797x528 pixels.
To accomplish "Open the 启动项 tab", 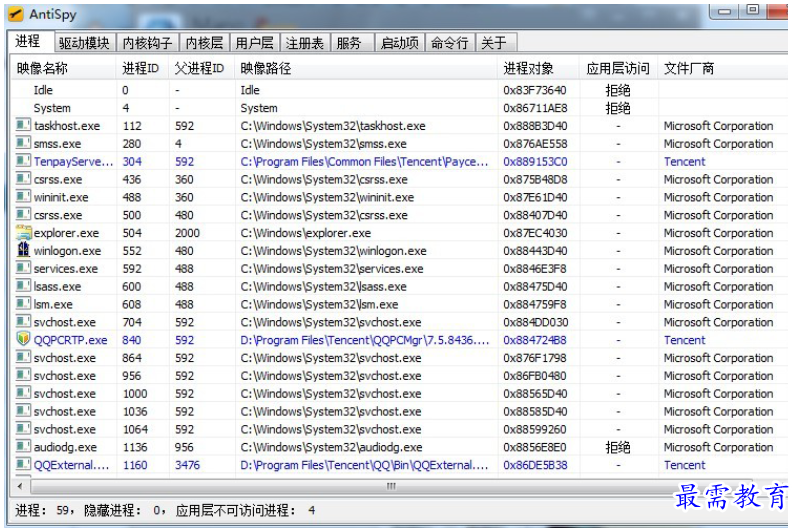I will 400,43.
